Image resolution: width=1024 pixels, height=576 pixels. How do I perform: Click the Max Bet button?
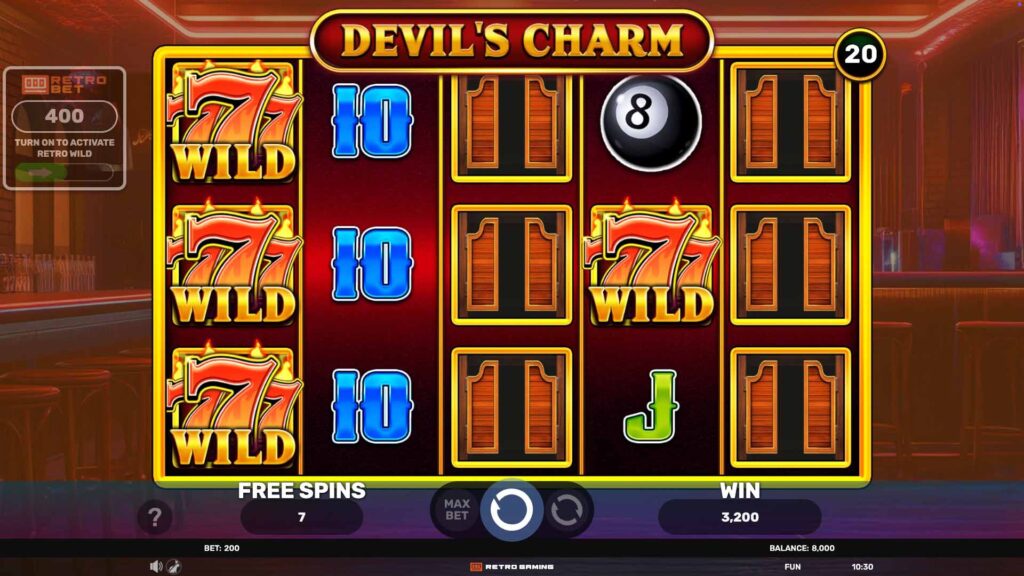[x=456, y=510]
